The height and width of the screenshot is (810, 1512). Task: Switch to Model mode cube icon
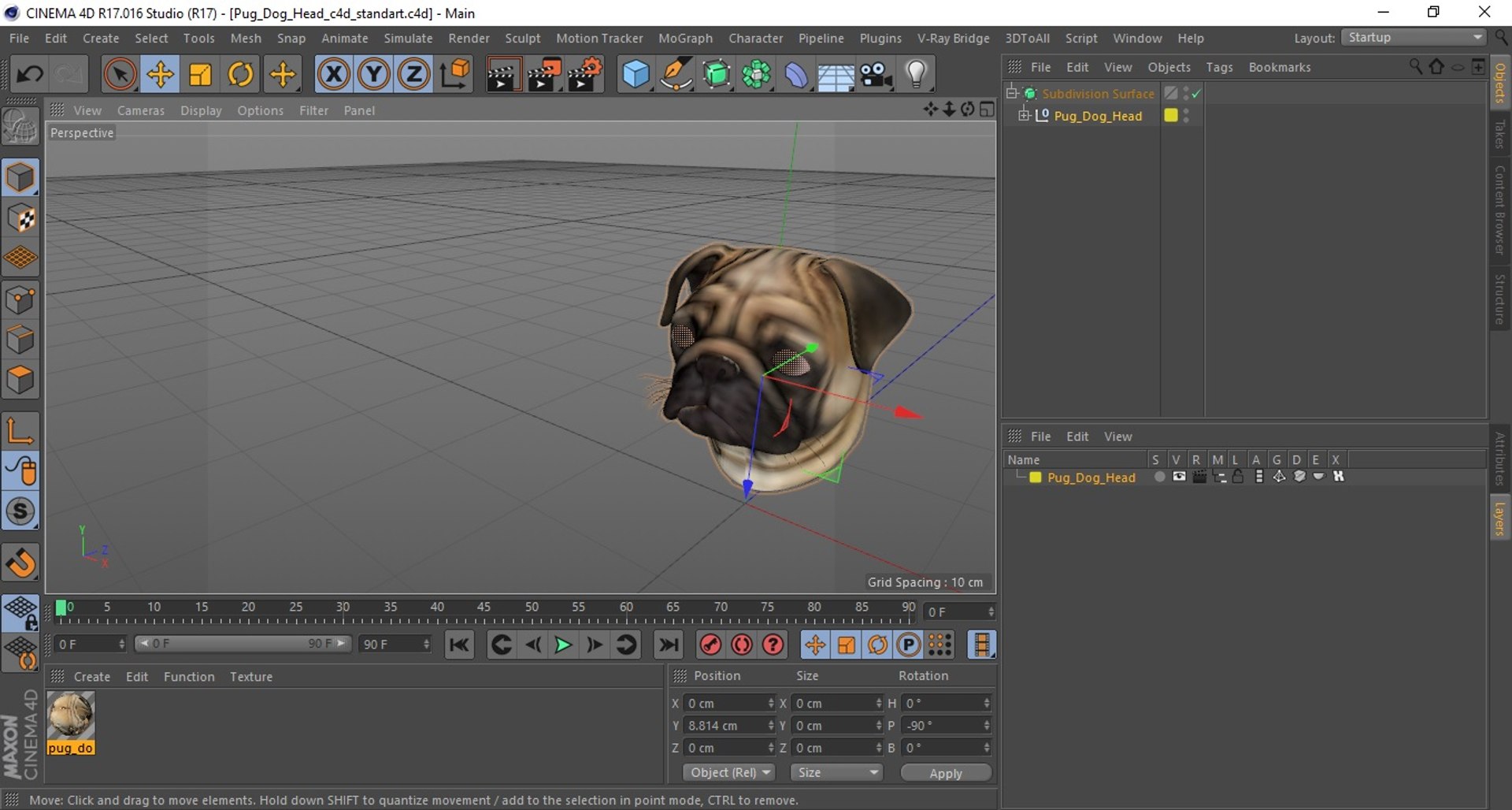tap(20, 178)
